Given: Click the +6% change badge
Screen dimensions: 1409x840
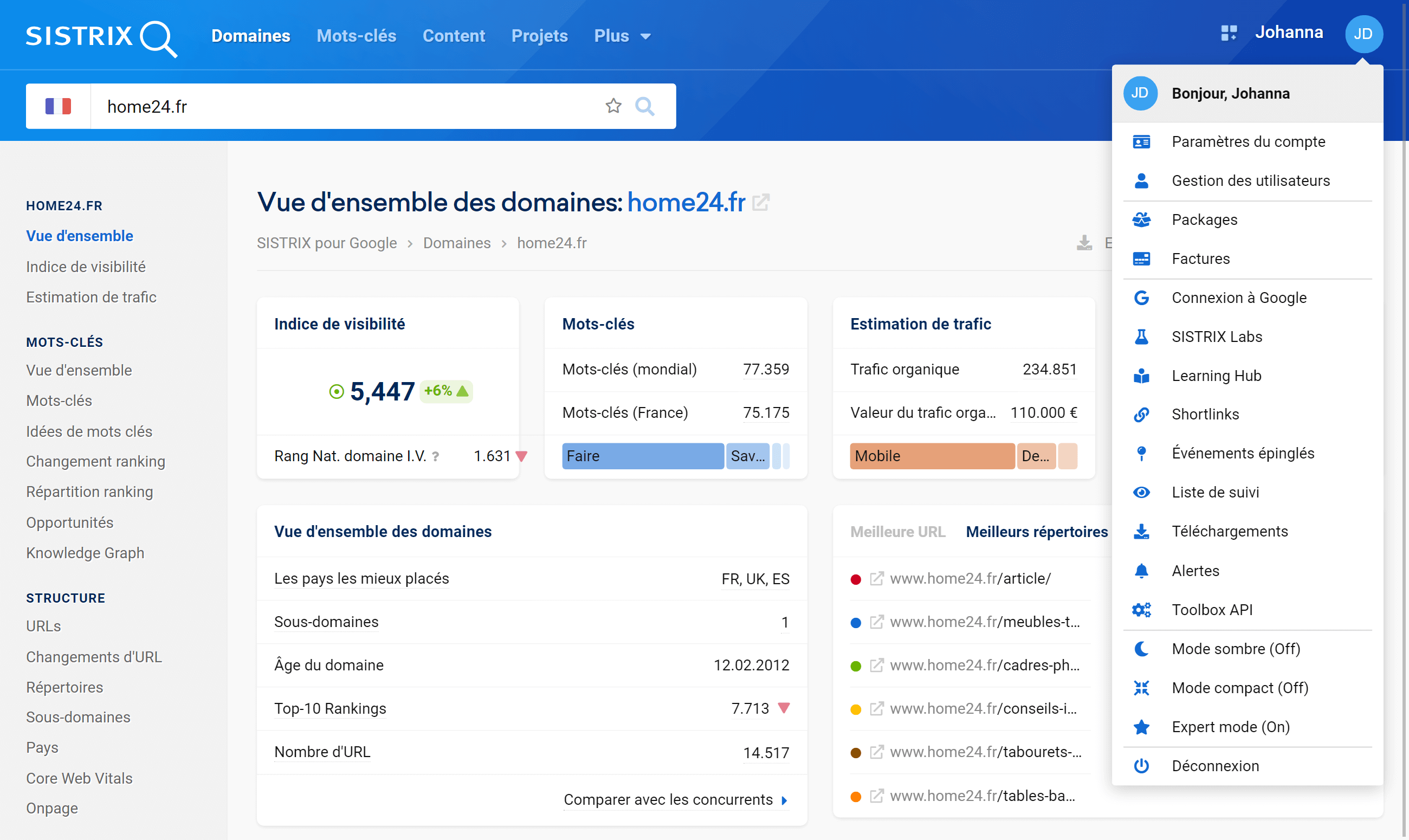Looking at the screenshot, I should coord(446,391).
